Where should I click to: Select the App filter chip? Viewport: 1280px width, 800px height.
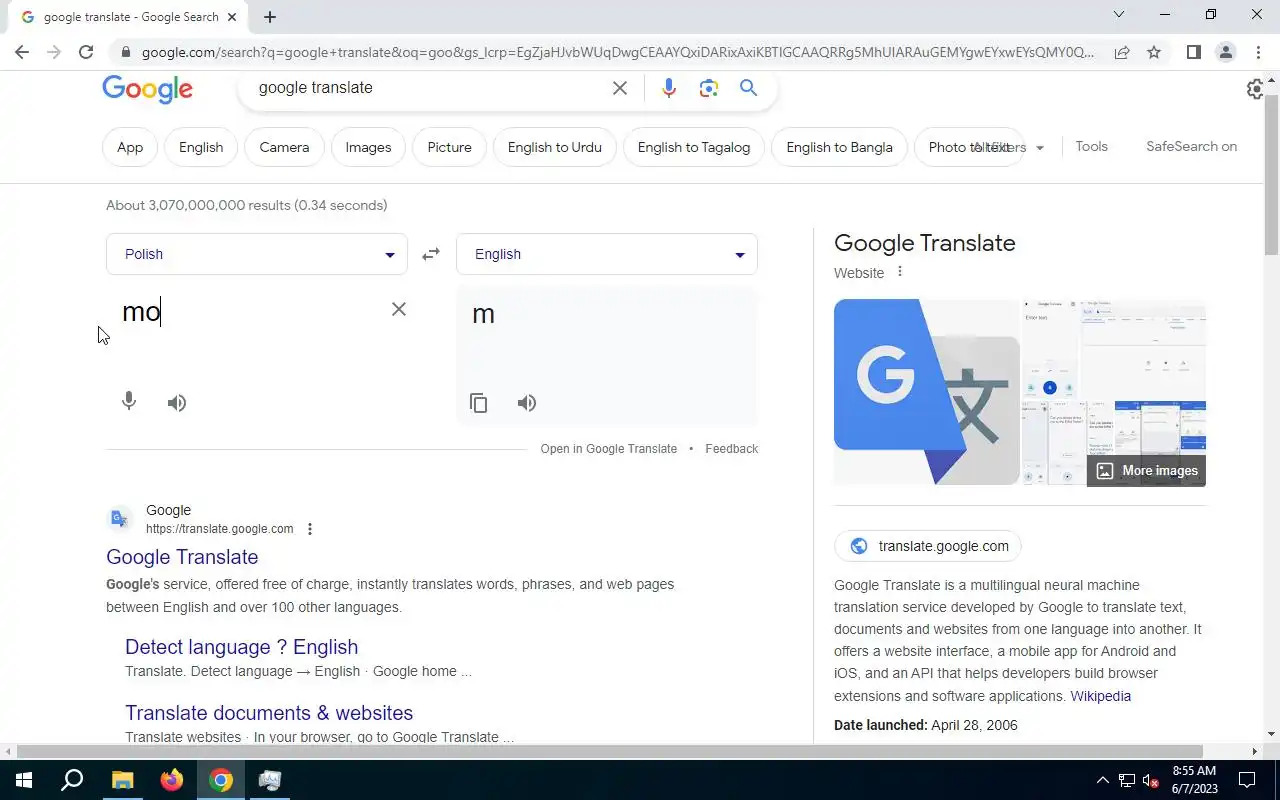coord(130,147)
